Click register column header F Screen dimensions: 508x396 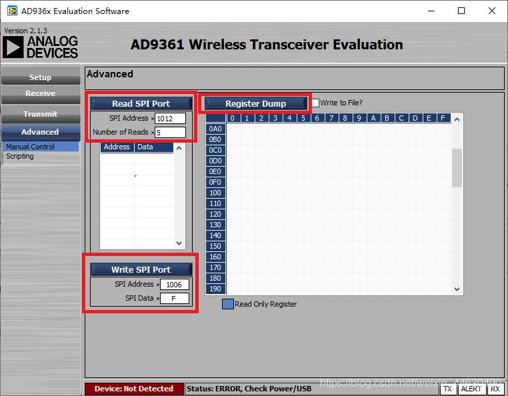tap(443, 118)
